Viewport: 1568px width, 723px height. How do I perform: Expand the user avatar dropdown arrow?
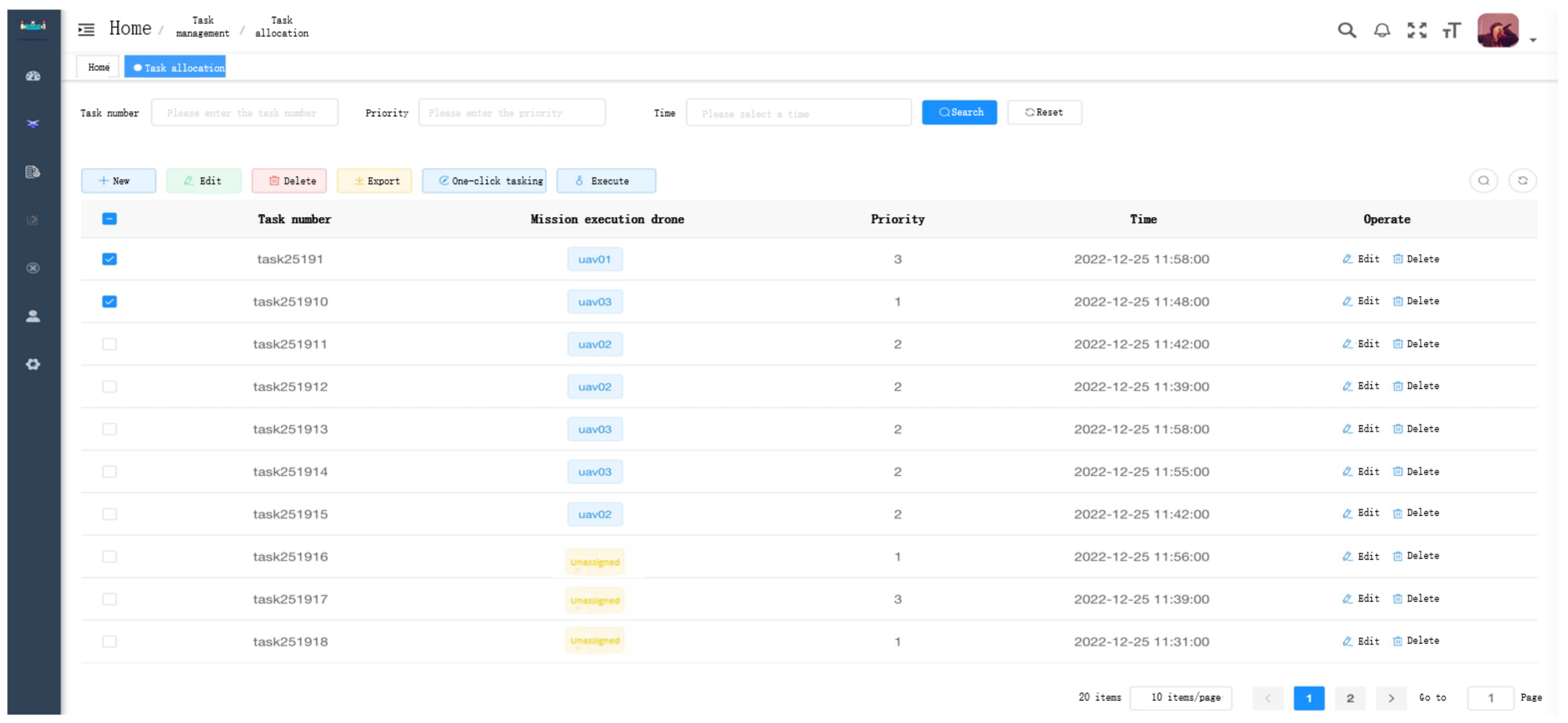point(1533,40)
